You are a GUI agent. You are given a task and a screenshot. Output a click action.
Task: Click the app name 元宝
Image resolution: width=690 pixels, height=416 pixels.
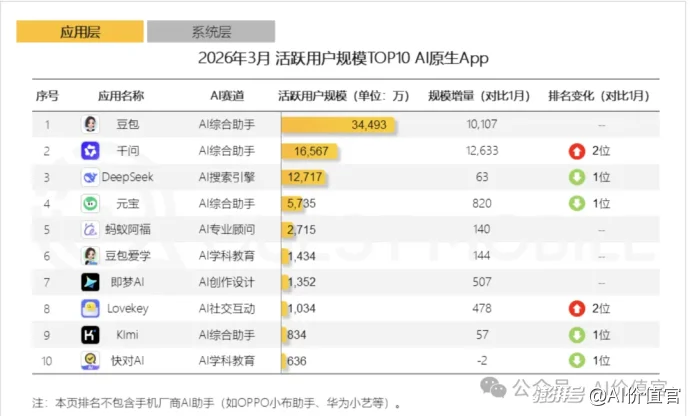coord(128,203)
